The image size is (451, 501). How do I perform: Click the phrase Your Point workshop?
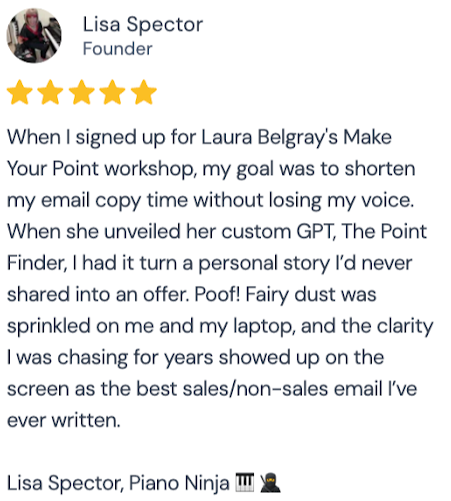tap(101, 169)
